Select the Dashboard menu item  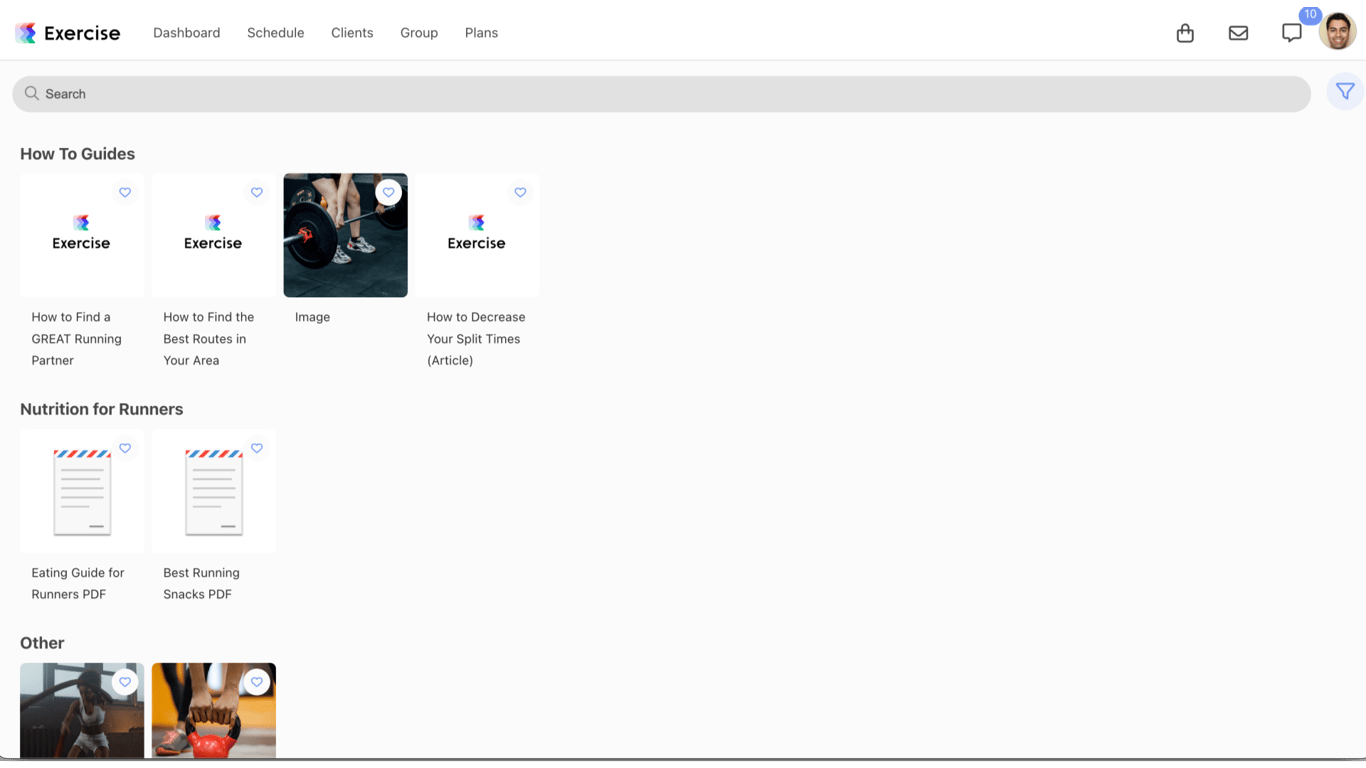coord(186,32)
